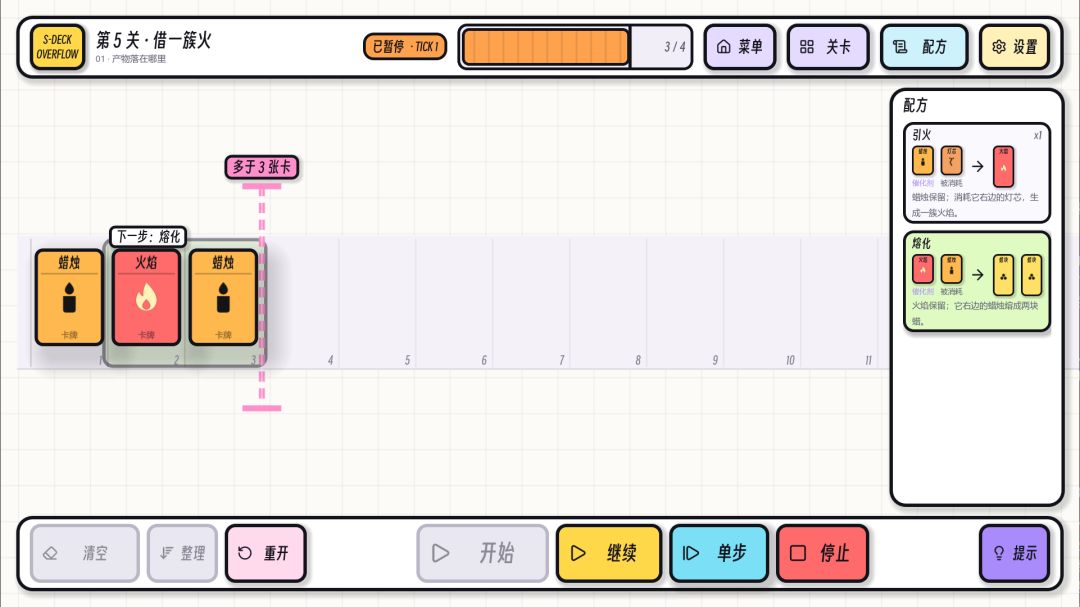Click the wick card icon in 引火 recipe
This screenshot has width=1080, height=607.
coord(951,161)
